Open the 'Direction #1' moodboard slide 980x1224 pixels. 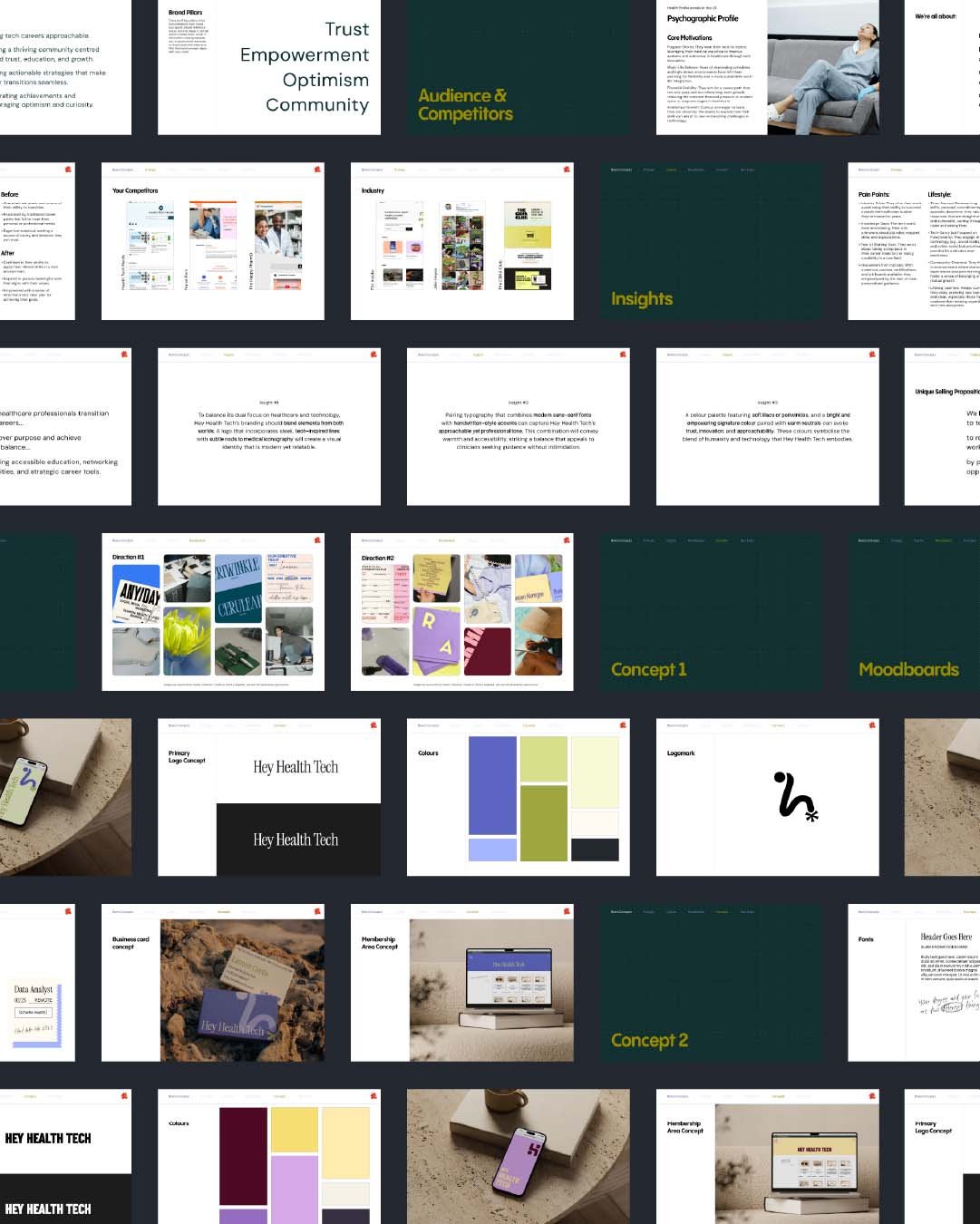tap(213, 612)
